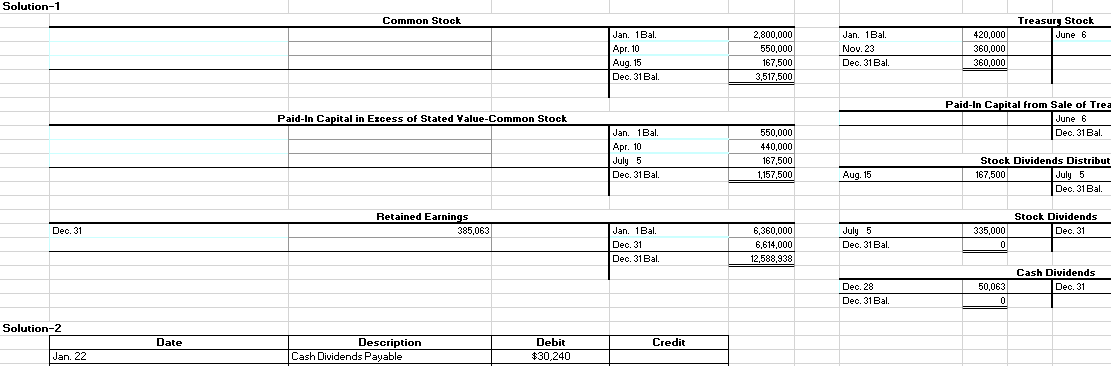Select the 420,000 treasury stock balance

[x=984, y=35]
